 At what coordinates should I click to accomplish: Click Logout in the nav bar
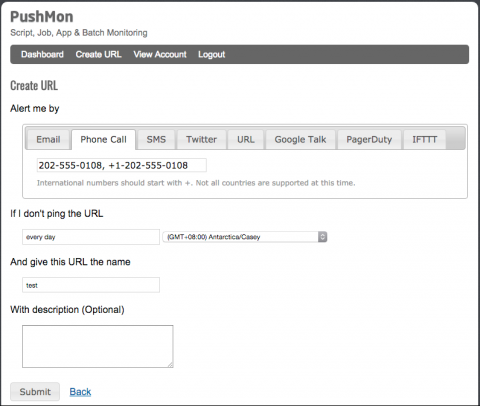[x=212, y=54]
